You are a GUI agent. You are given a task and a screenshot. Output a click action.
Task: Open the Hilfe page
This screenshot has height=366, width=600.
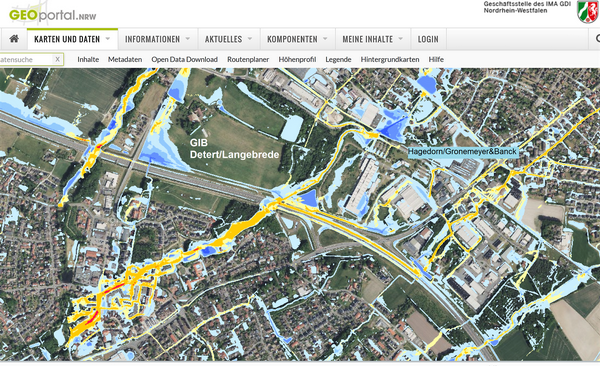click(436, 59)
